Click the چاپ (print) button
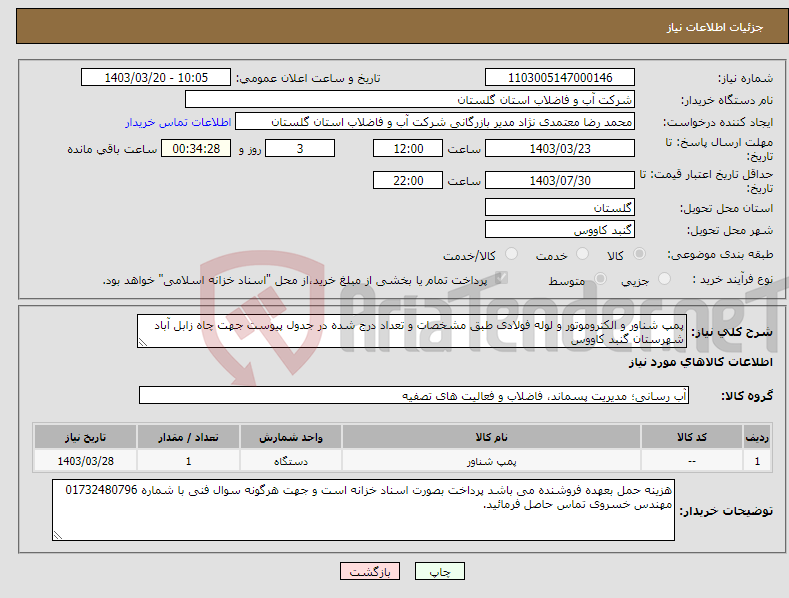The image size is (789, 598). click(x=439, y=571)
